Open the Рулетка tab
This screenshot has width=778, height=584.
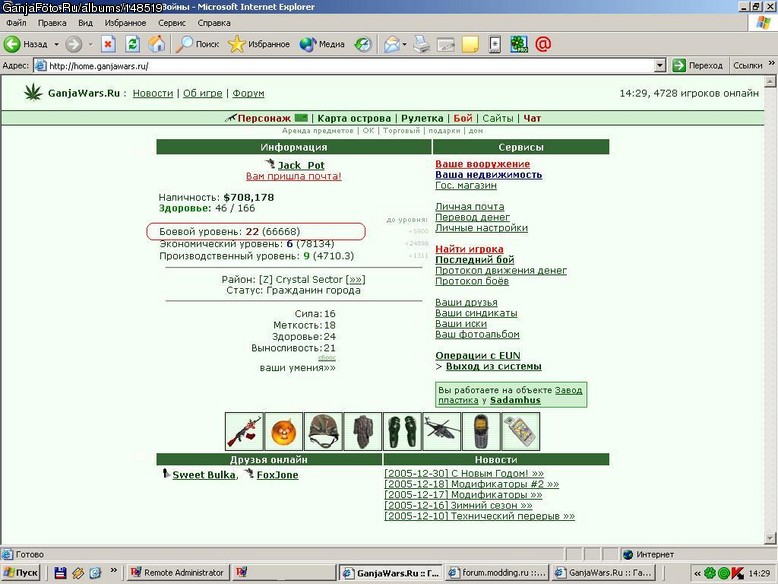point(422,118)
